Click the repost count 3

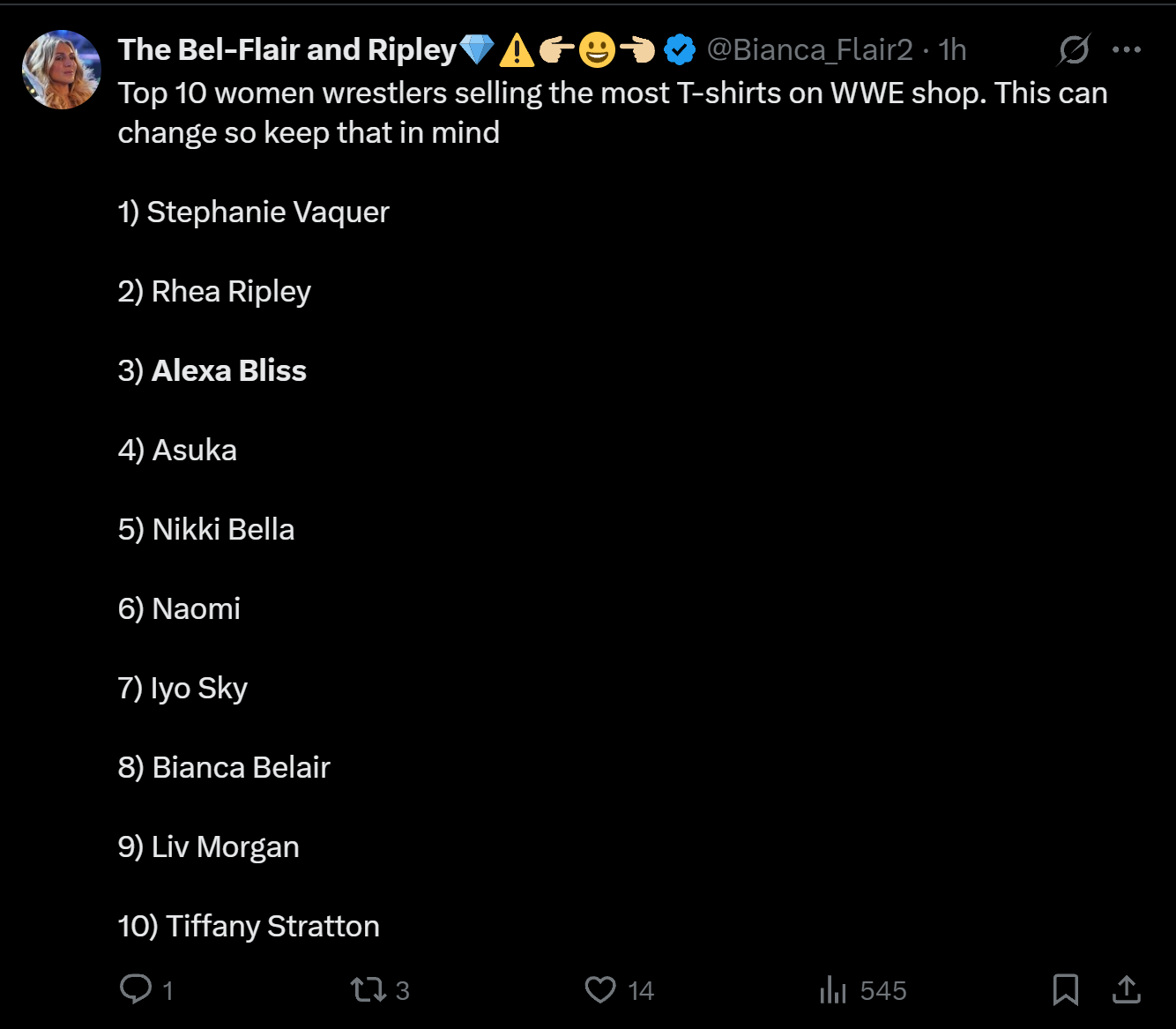point(402,990)
